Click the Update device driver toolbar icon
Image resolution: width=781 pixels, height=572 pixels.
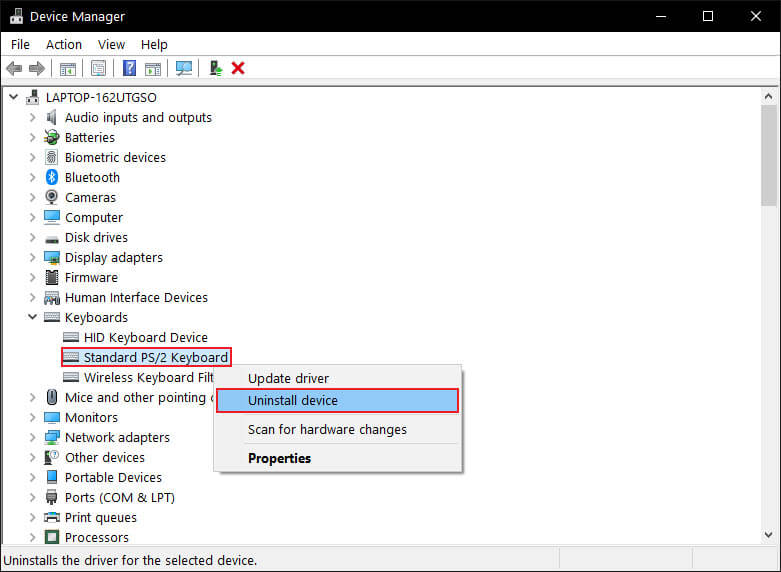click(x=215, y=68)
